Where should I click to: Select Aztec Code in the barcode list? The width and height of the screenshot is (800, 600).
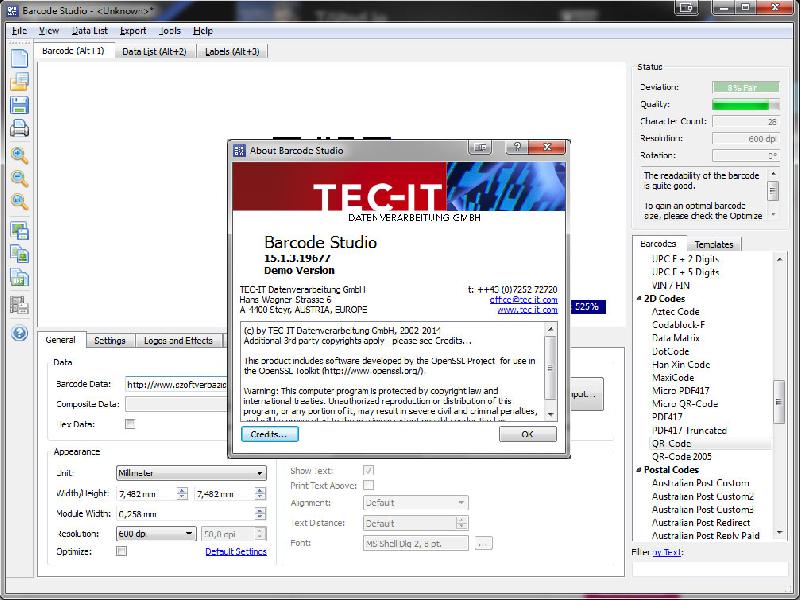click(676, 312)
